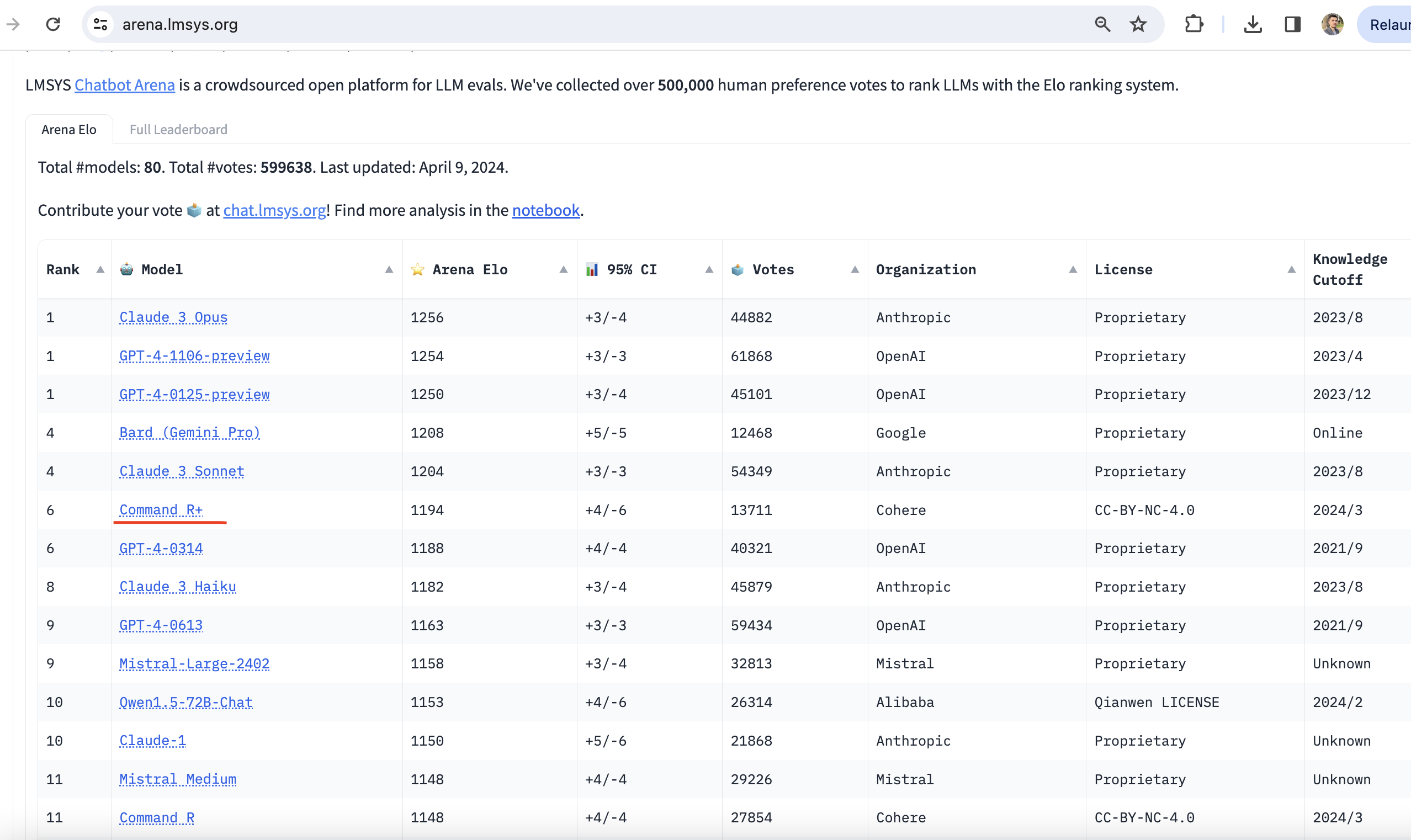Sort by the Arena Elo column arrow
The width and height of the screenshot is (1411, 840).
563,269
